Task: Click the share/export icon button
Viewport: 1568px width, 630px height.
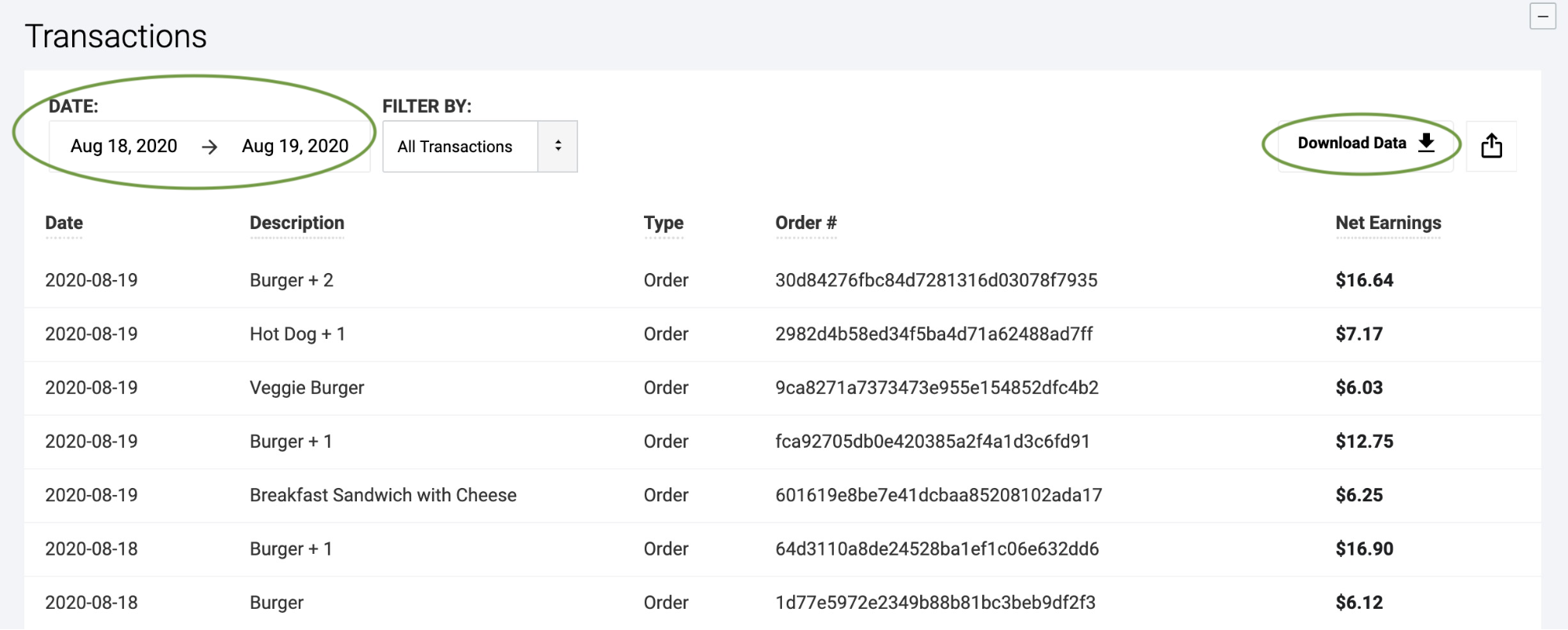Action: tap(1491, 146)
